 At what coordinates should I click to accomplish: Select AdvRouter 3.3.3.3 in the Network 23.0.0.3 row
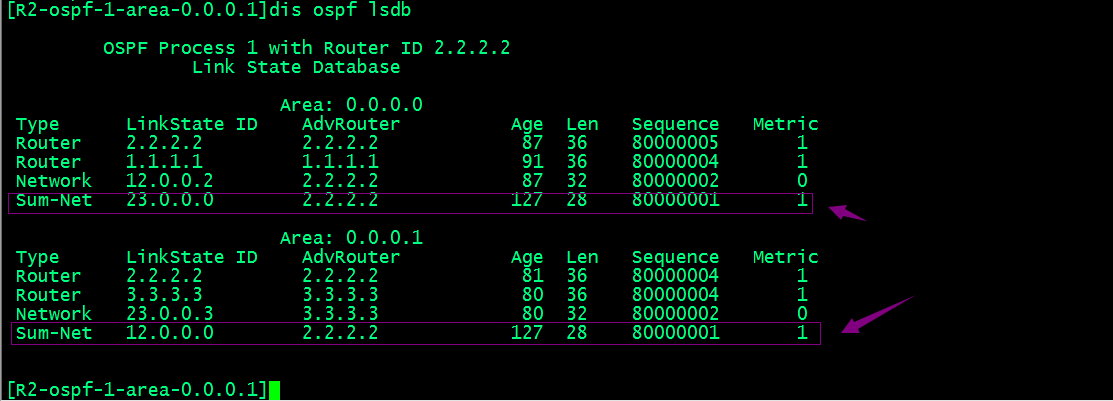coord(339,313)
